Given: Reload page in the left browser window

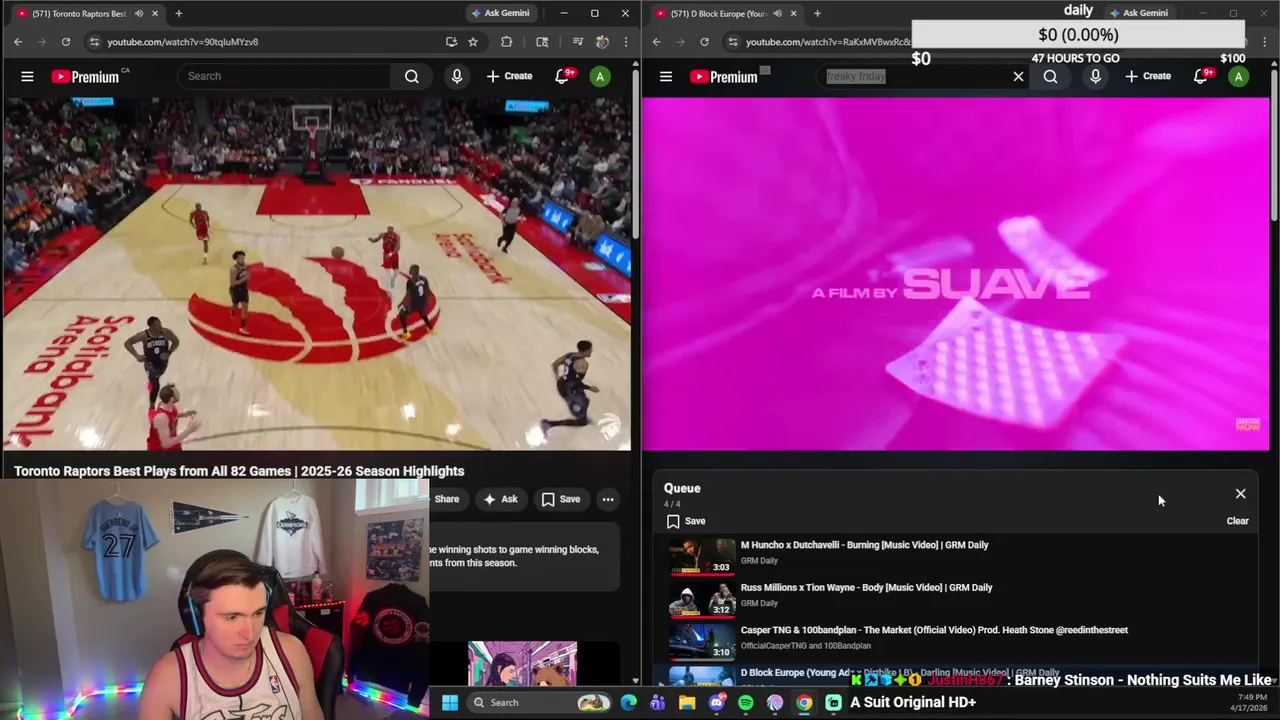Looking at the screenshot, I should (x=66, y=42).
